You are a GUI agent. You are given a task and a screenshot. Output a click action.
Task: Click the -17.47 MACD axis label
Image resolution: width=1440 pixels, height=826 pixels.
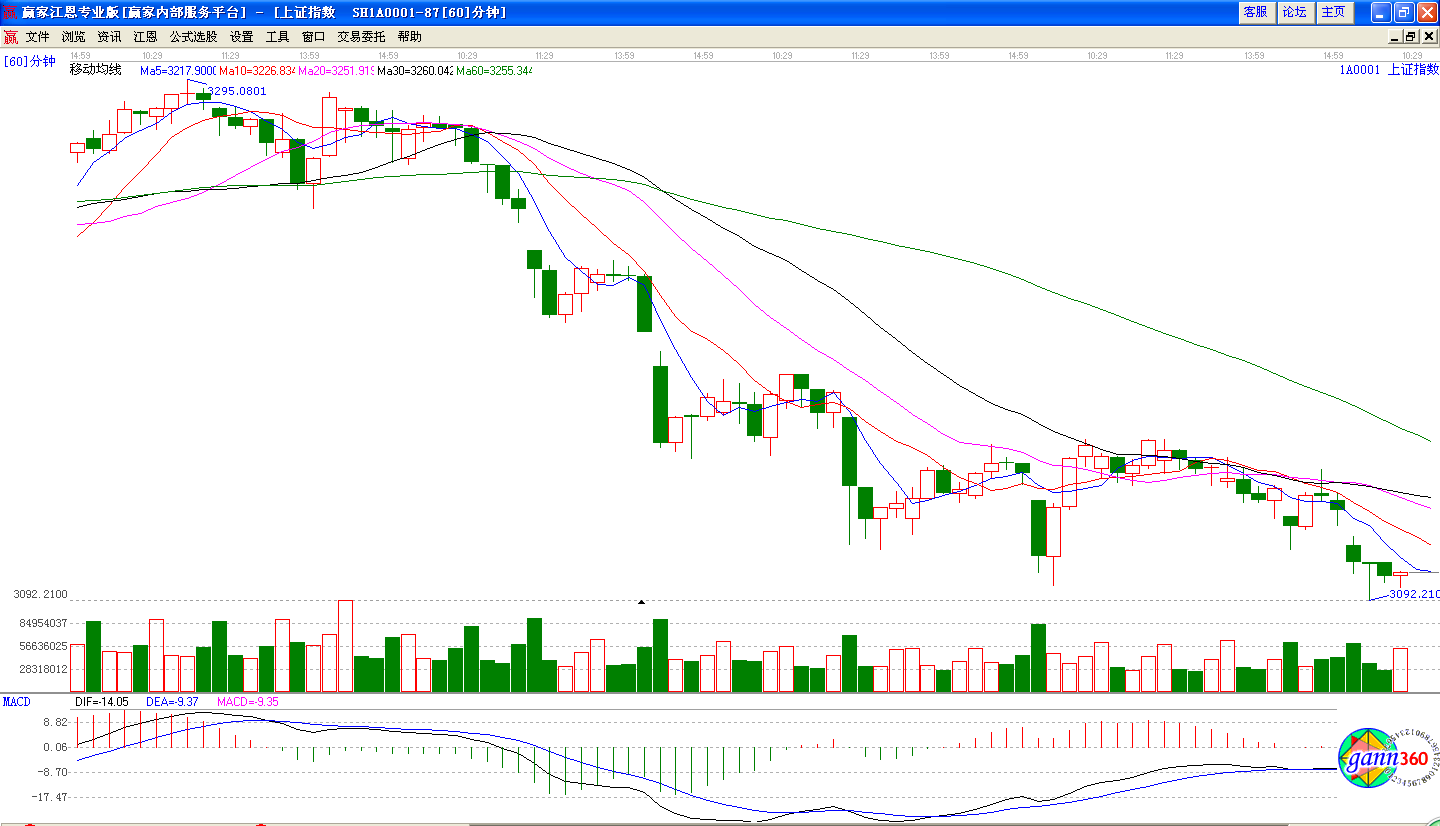49,797
